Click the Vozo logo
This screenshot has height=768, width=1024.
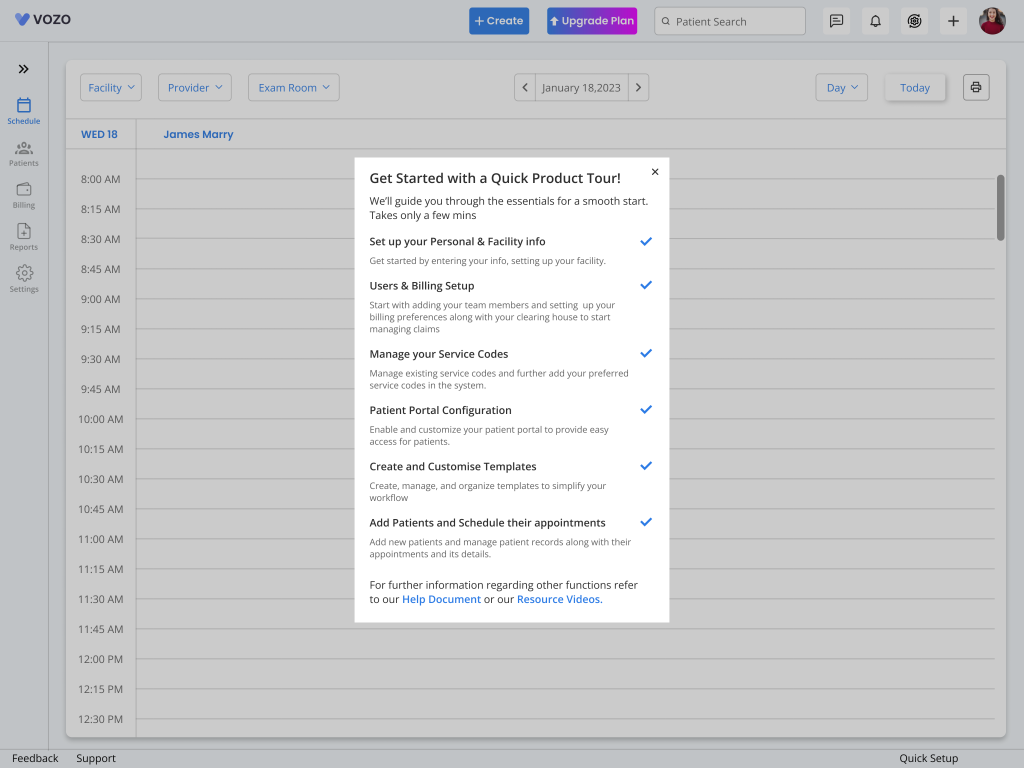pos(43,20)
